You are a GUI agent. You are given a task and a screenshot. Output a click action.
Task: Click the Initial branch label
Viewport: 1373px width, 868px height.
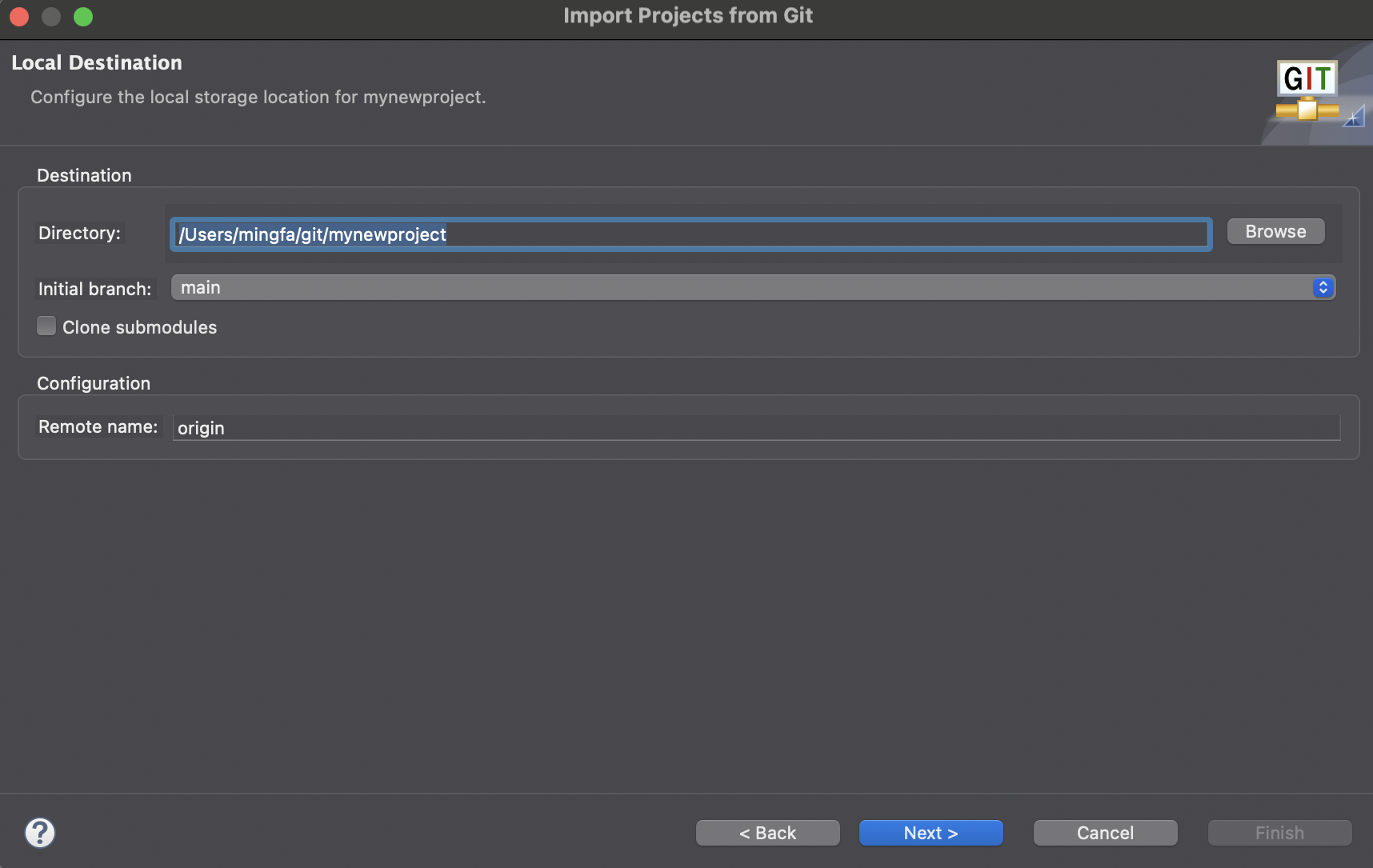coord(94,289)
